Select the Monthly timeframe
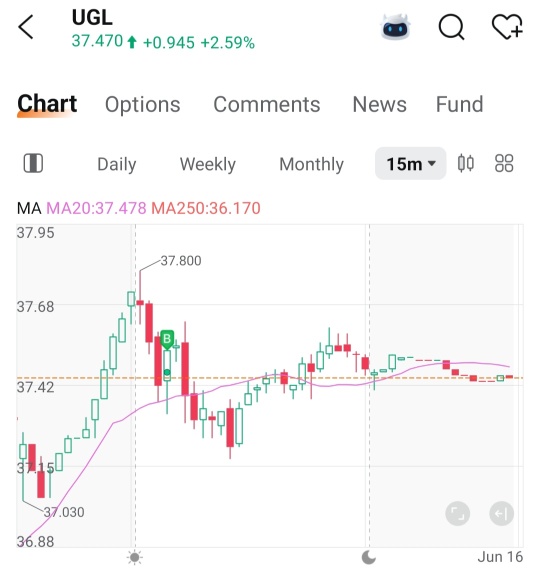Screen dimensions: 540x568 pos(311,164)
